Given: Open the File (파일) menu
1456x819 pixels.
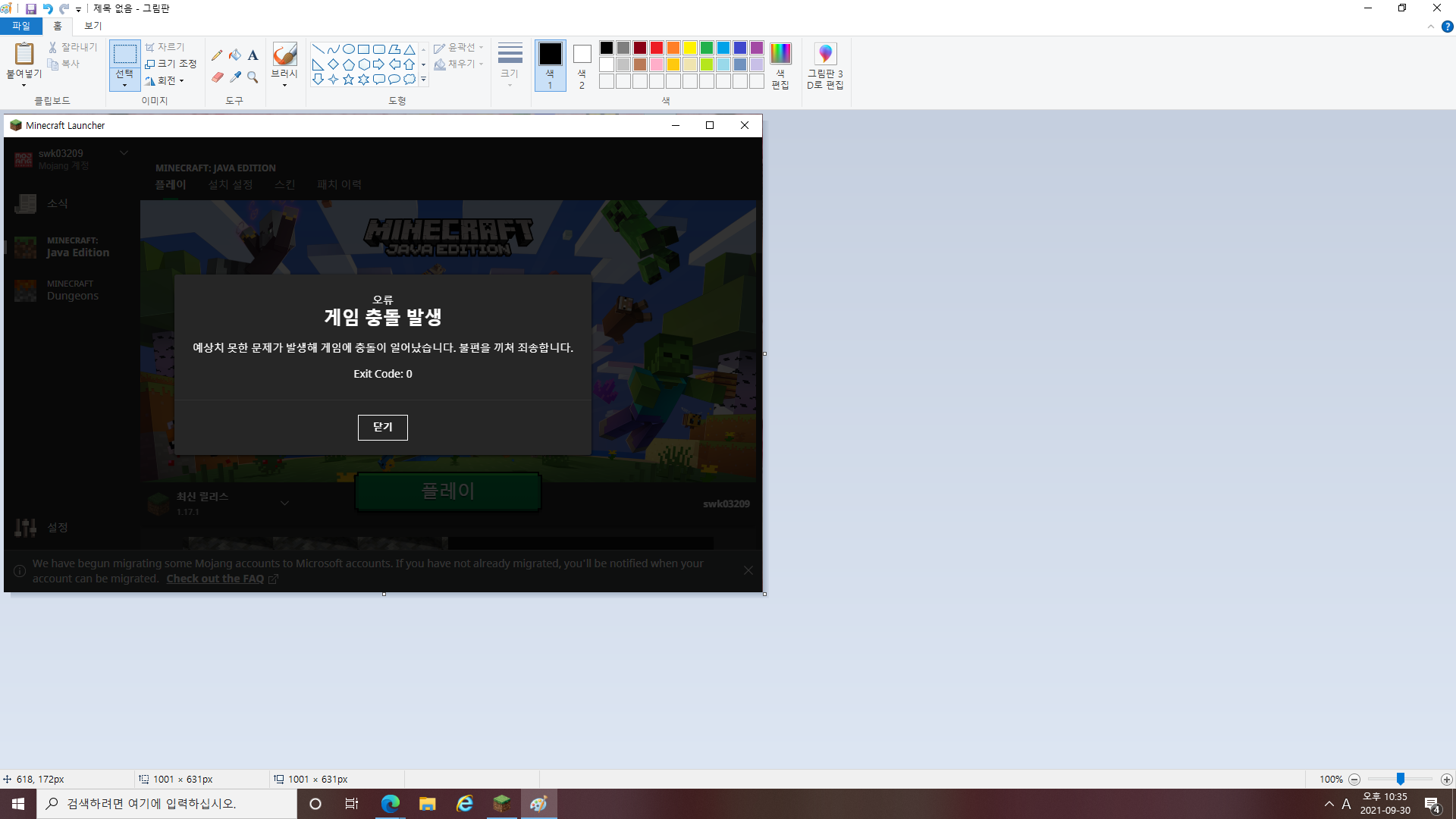Looking at the screenshot, I should 21,26.
